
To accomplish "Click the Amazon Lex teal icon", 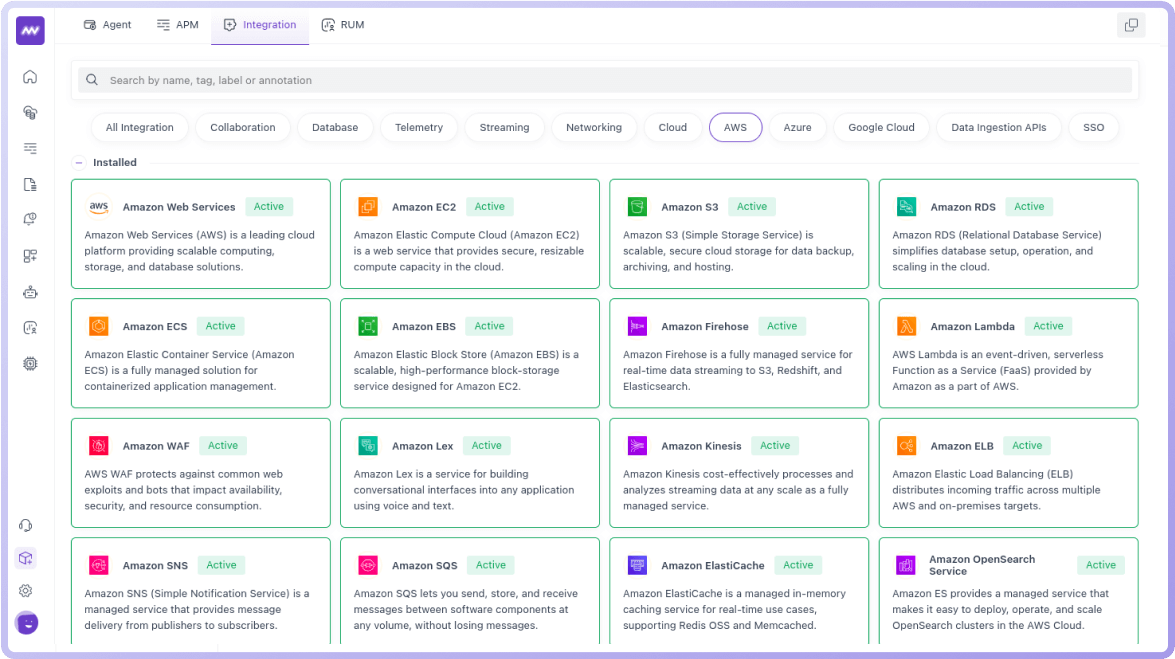I will (x=368, y=445).
